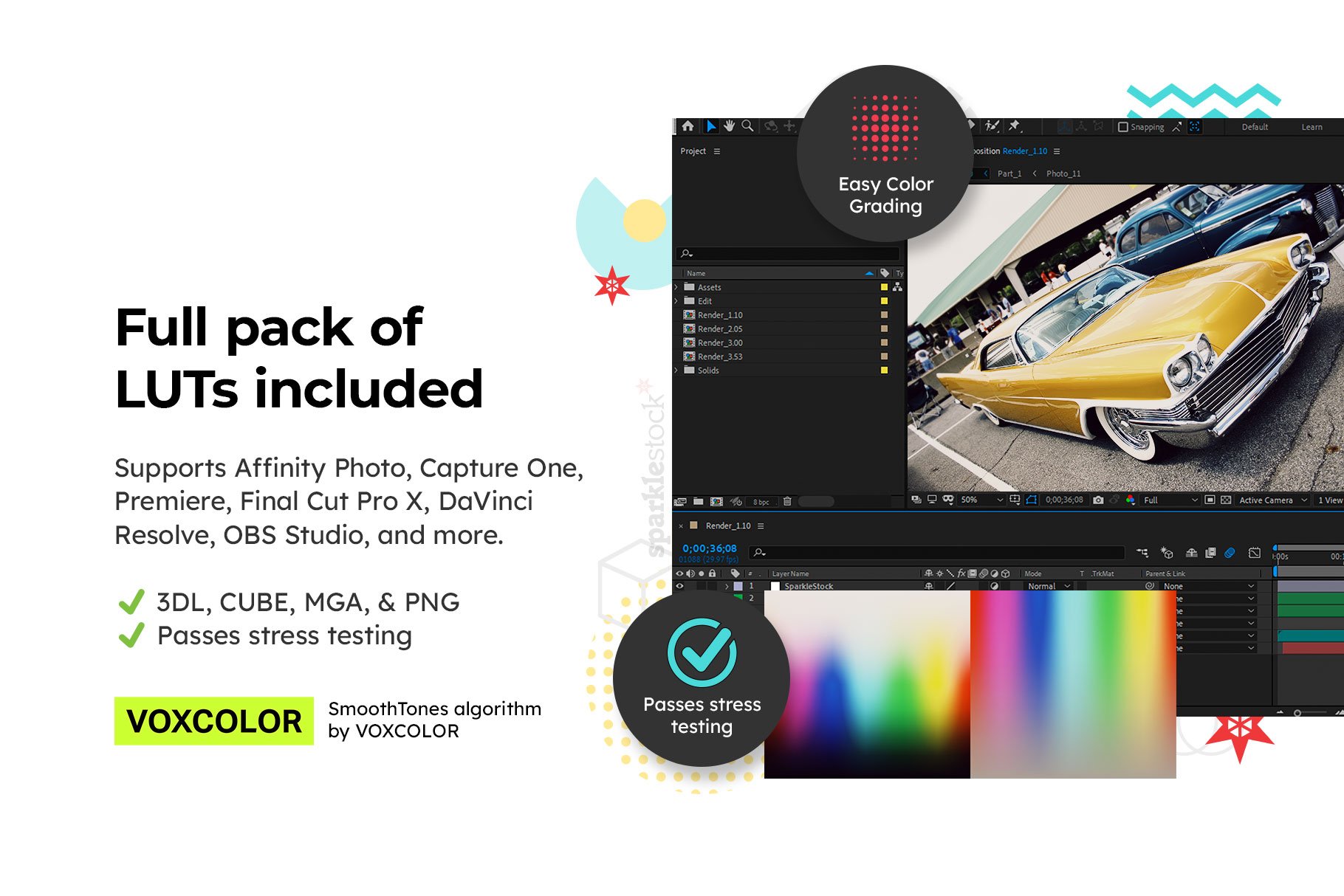Open Normal blending mode dropdown
This screenshot has height=896, width=1344.
pyautogui.click(x=1049, y=586)
